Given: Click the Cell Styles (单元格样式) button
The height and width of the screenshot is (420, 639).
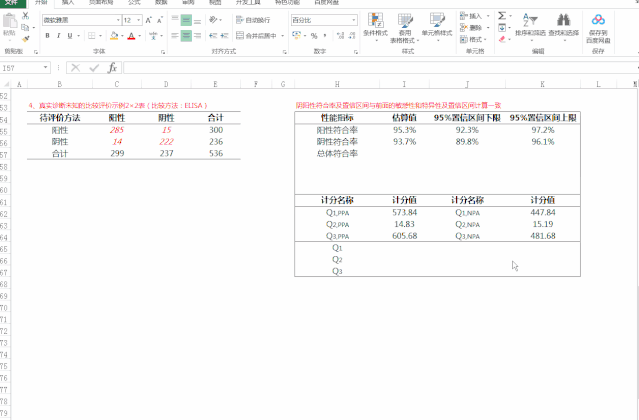Looking at the screenshot, I should [437, 25].
